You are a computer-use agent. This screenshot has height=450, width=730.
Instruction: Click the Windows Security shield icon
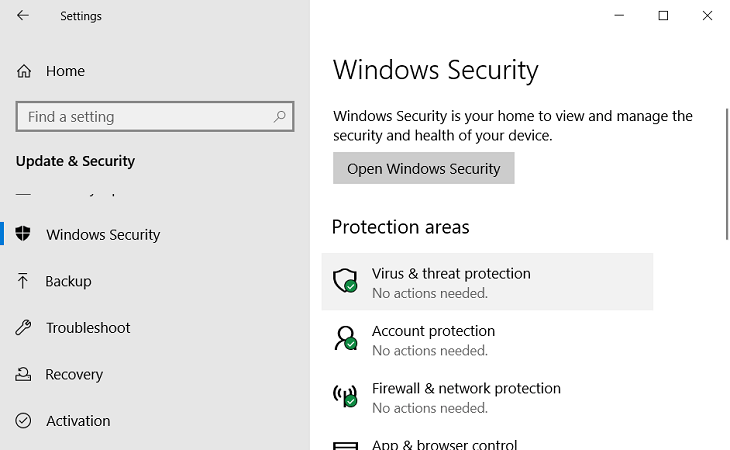point(23,234)
